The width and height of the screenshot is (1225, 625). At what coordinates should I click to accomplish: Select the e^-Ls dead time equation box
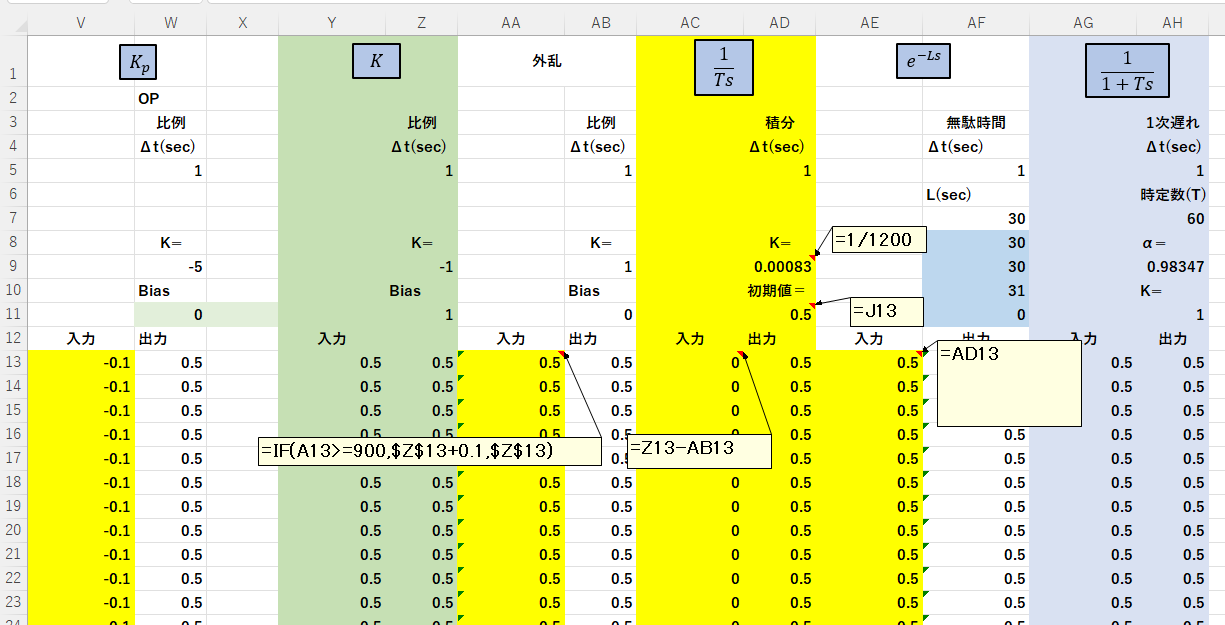point(921,62)
